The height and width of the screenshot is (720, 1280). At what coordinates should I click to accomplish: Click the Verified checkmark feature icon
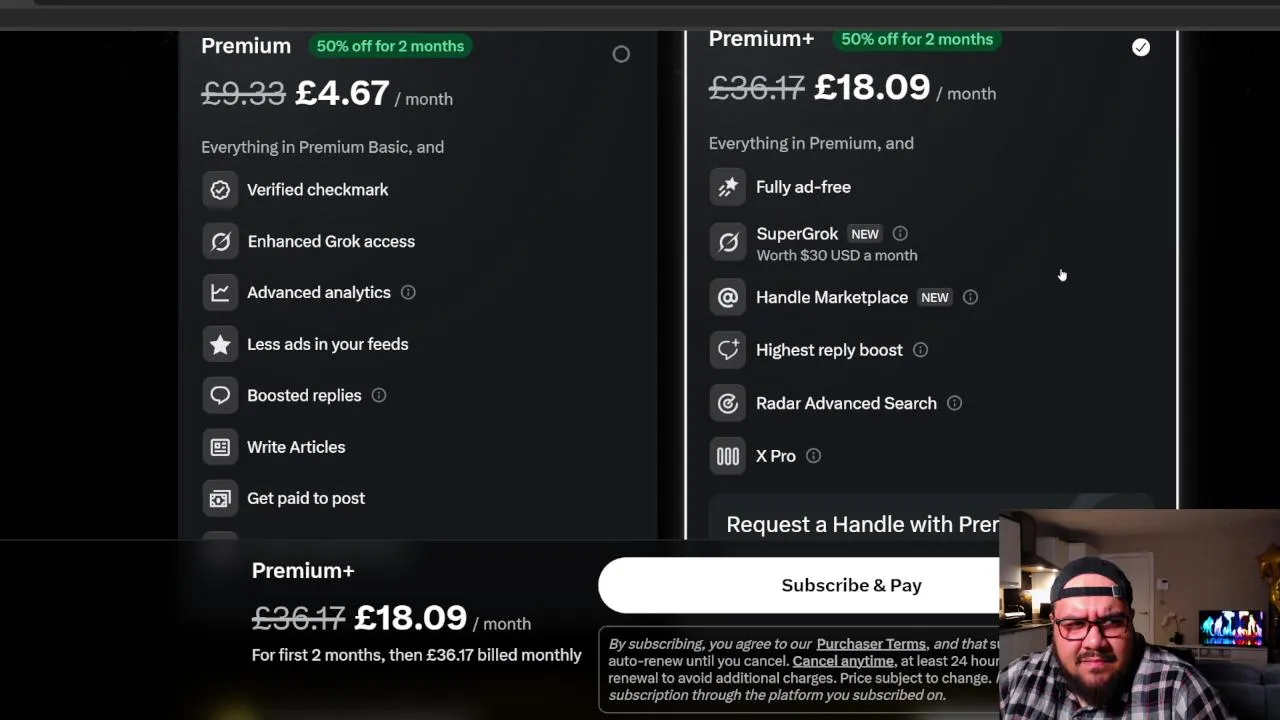click(x=220, y=190)
